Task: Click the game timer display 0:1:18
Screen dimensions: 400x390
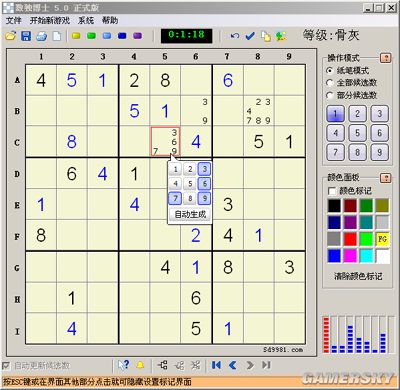Action: (x=187, y=36)
